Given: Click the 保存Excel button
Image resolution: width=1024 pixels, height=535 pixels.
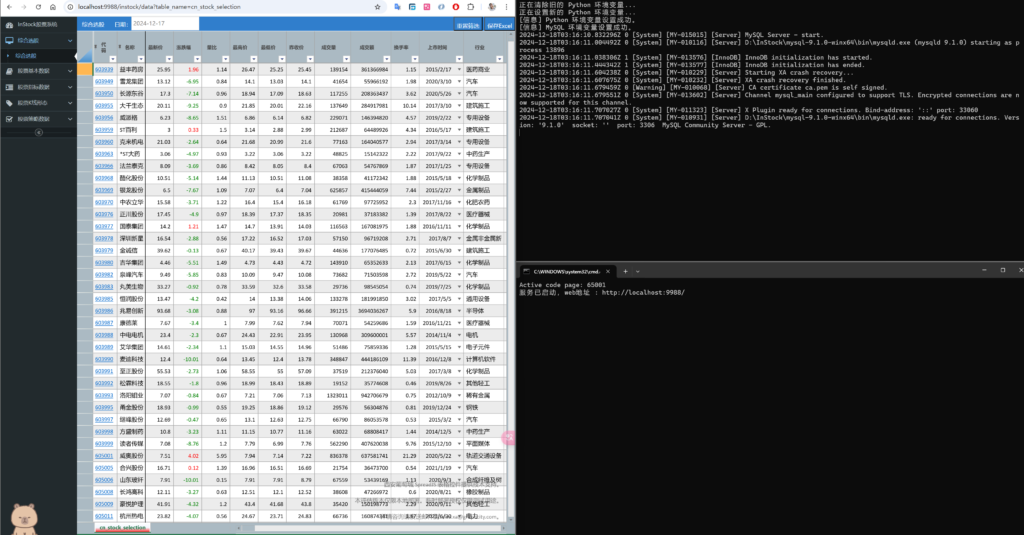Looking at the screenshot, I should (x=499, y=22).
